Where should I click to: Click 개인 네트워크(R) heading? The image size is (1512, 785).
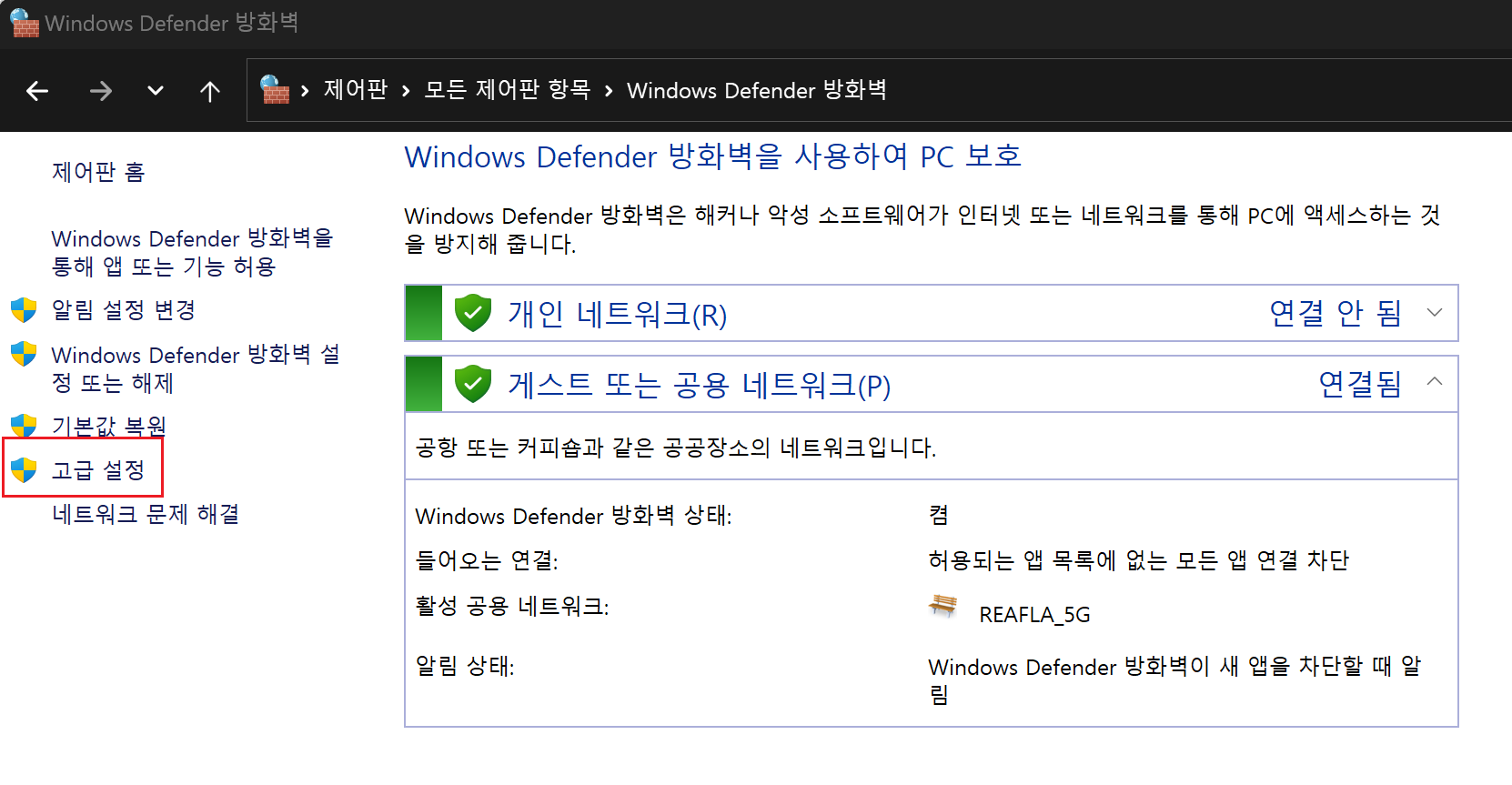[x=618, y=314]
